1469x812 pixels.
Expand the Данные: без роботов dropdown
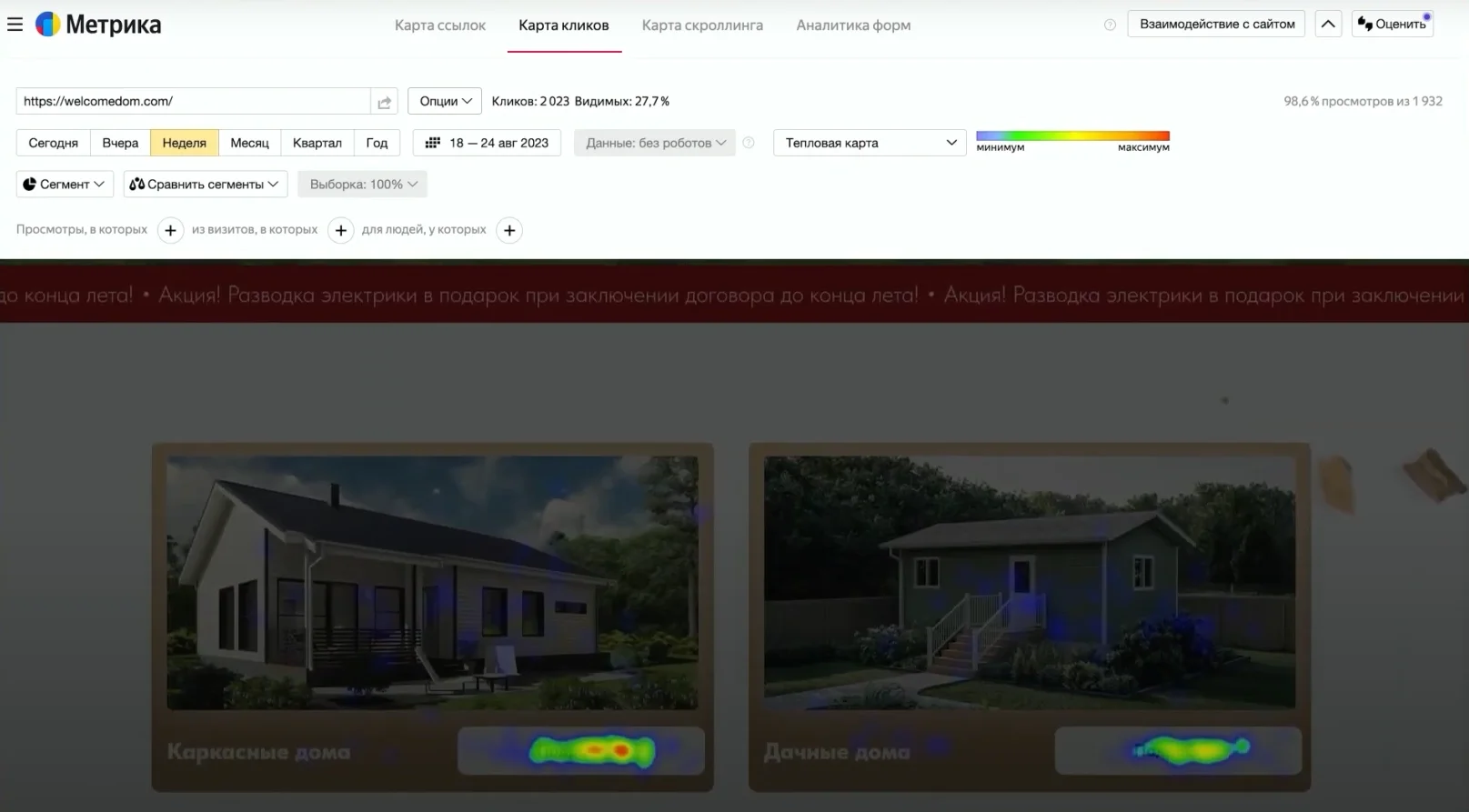655,143
